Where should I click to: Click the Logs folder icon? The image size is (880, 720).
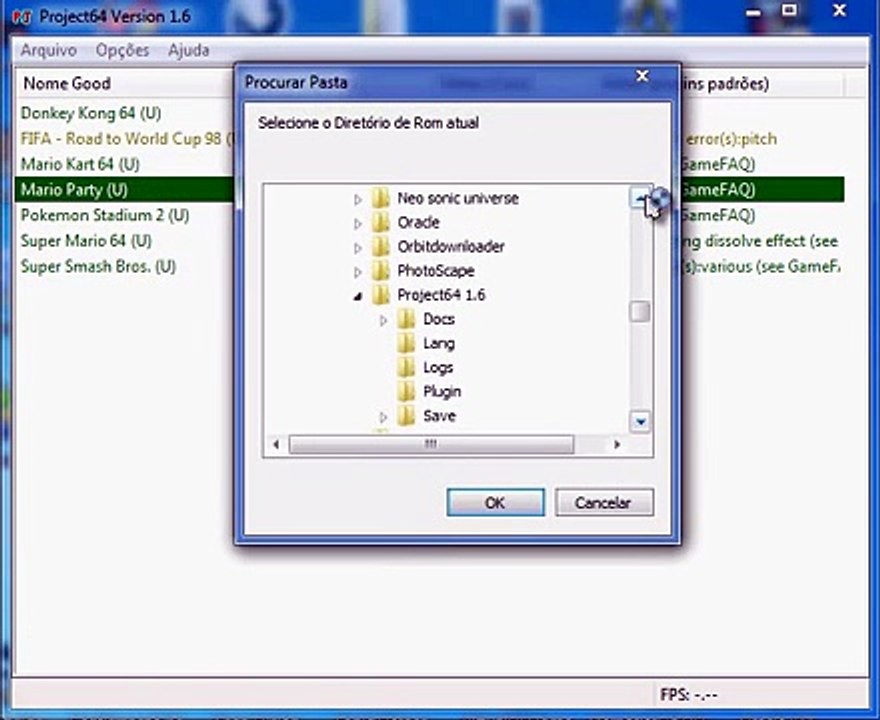(x=406, y=367)
